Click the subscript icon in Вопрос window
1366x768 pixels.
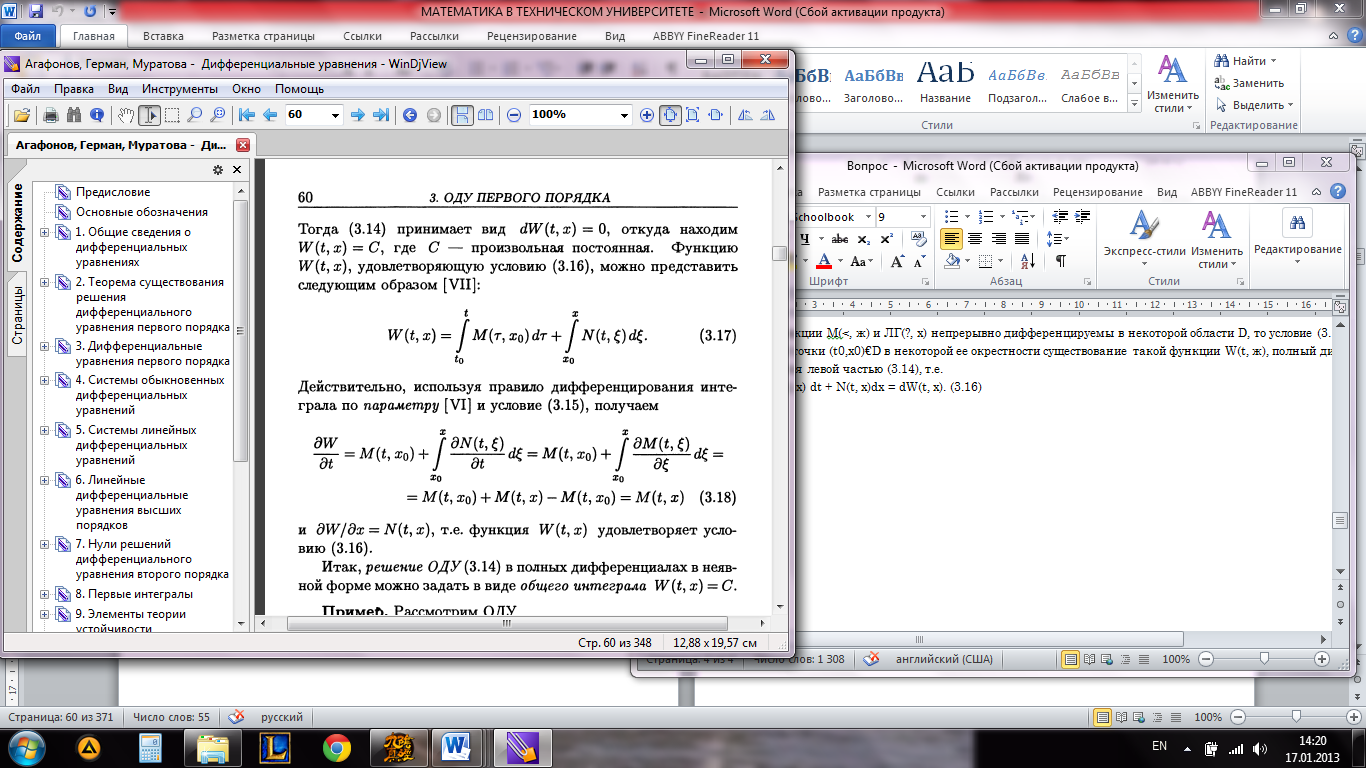tap(863, 239)
